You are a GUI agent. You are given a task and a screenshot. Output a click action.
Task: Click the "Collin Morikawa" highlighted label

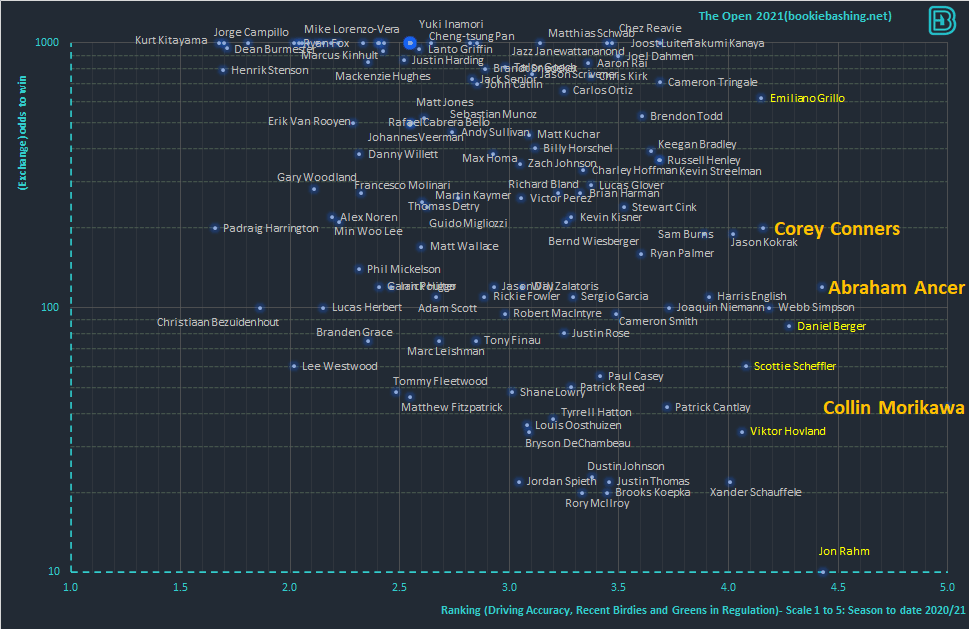pyautogui.click(x=894, y=408)
